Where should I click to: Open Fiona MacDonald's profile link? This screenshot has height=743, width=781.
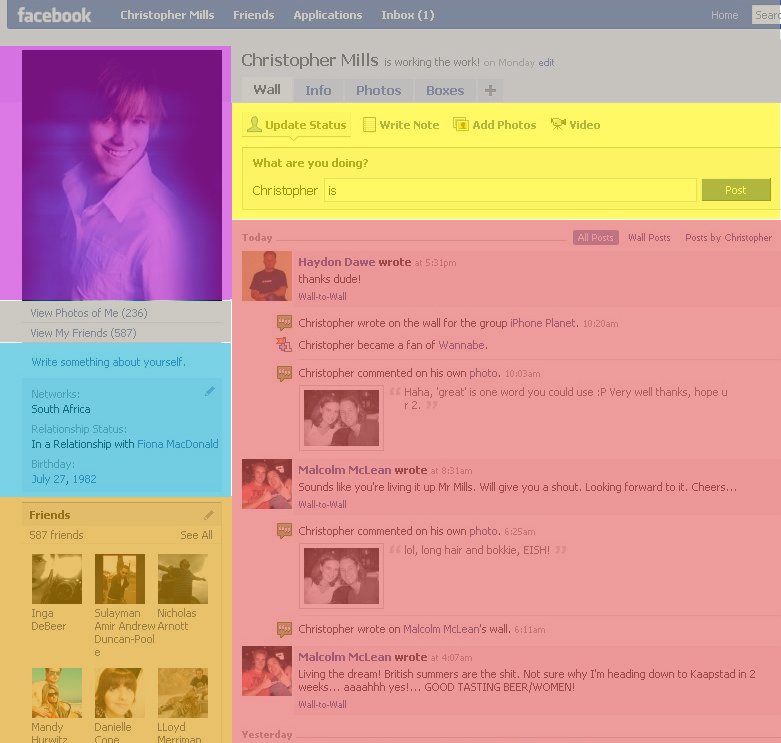(177, 444)
